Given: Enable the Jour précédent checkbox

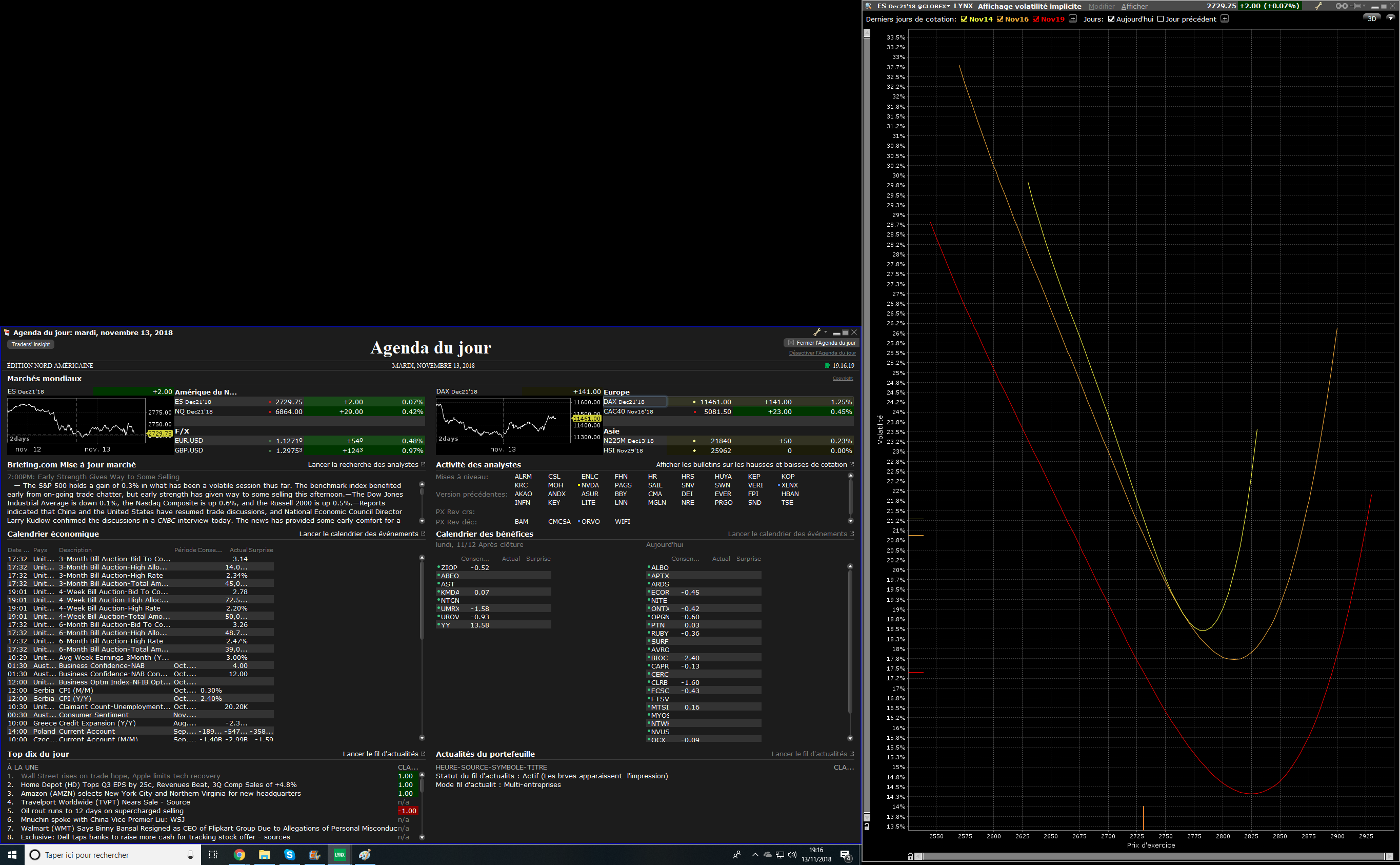Looking at the screenshot, I should [1161, 19].
